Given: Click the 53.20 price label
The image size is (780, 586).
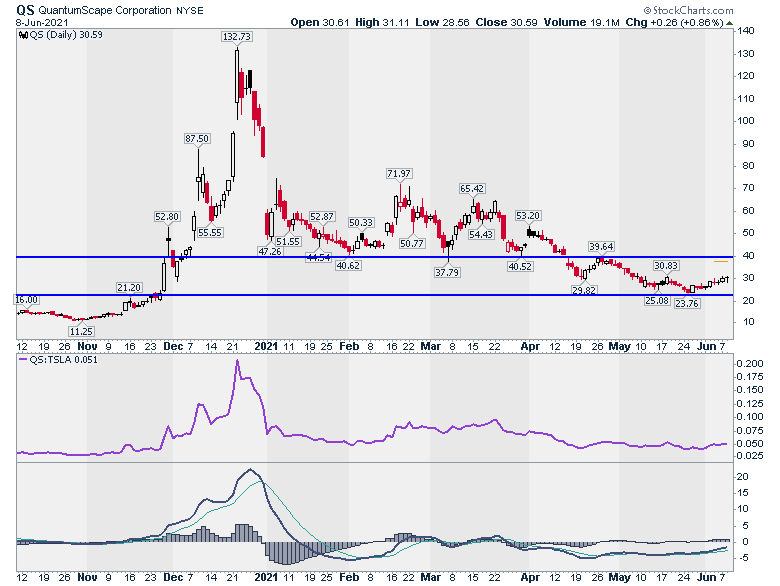Looking at the screenshot, I should coord(528,216).
